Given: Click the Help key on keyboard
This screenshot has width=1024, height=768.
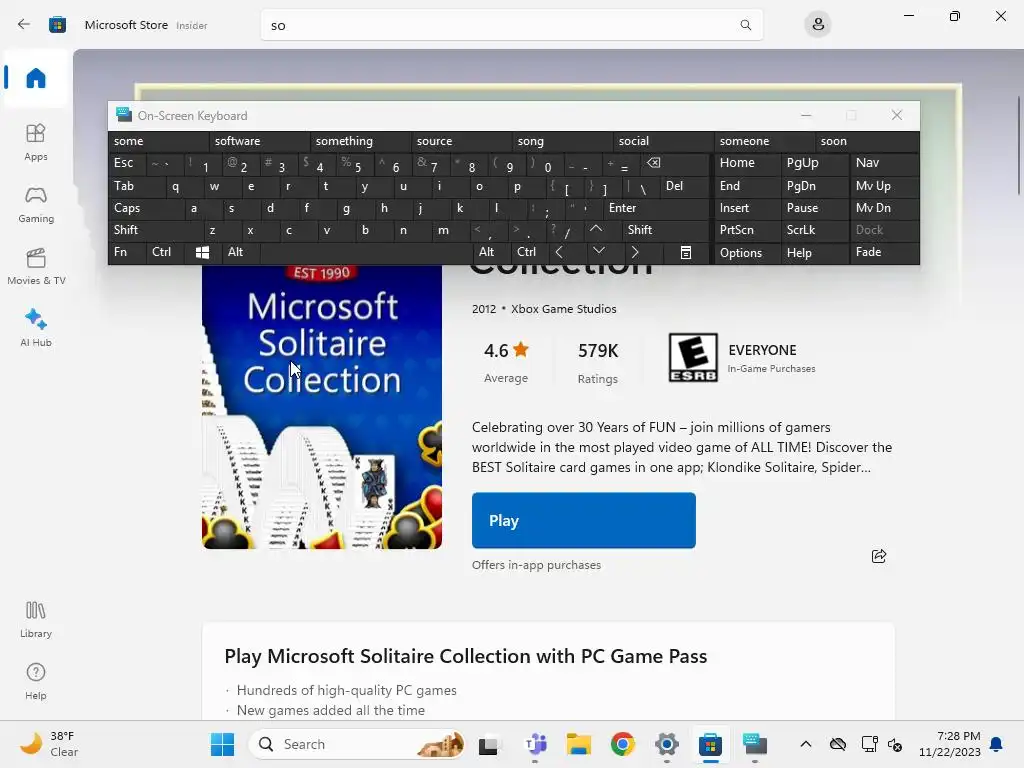Looking at the screenshot, I should [814, 253].
